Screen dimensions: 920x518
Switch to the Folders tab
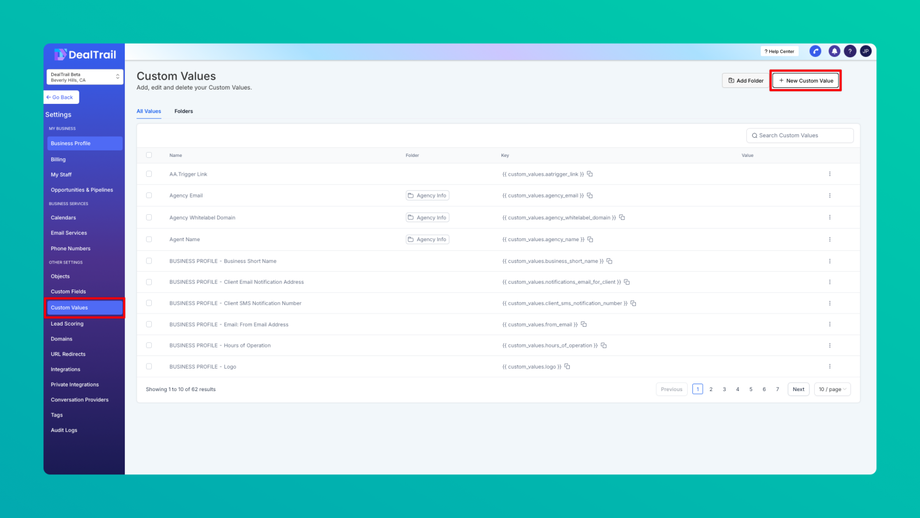click(184, 111)
